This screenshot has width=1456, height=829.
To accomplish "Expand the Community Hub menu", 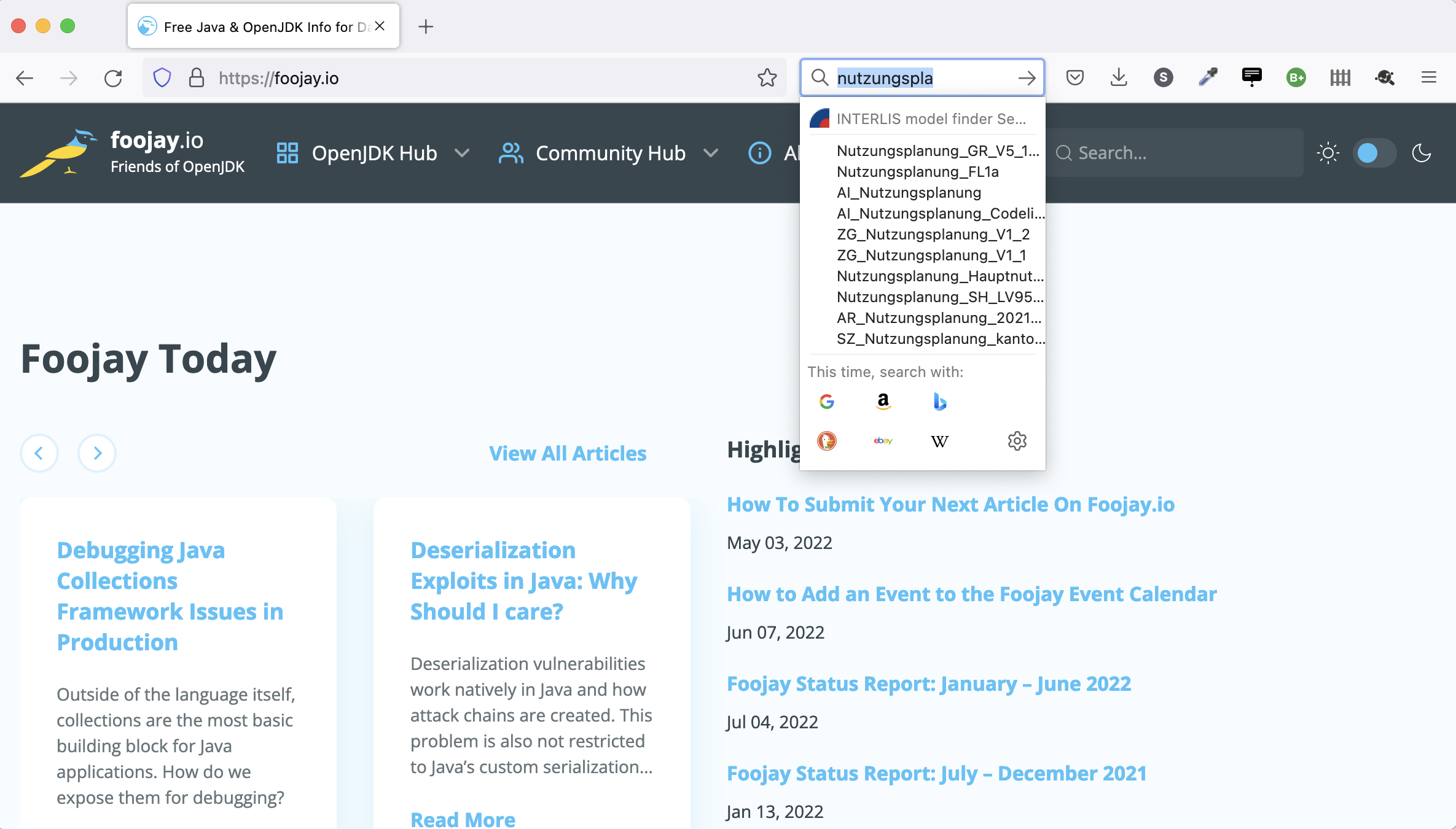I will (608, 153).
